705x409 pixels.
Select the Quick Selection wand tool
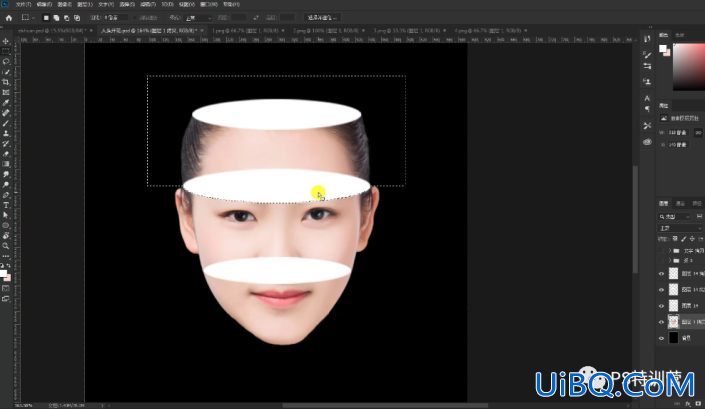coord(6,72)
